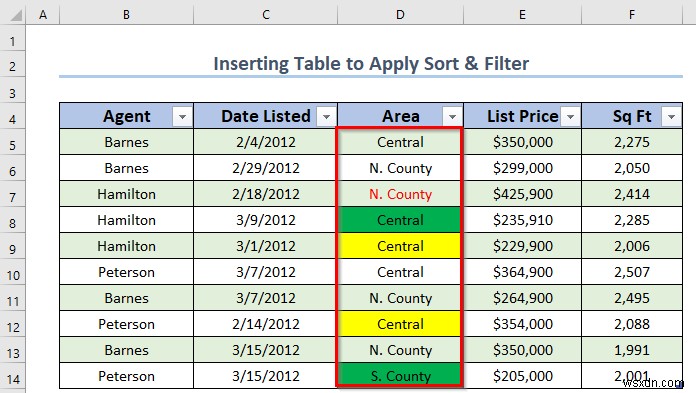This screenshot has height=393, width=696.
Task: Select column E header
Action: click(522, 15)
